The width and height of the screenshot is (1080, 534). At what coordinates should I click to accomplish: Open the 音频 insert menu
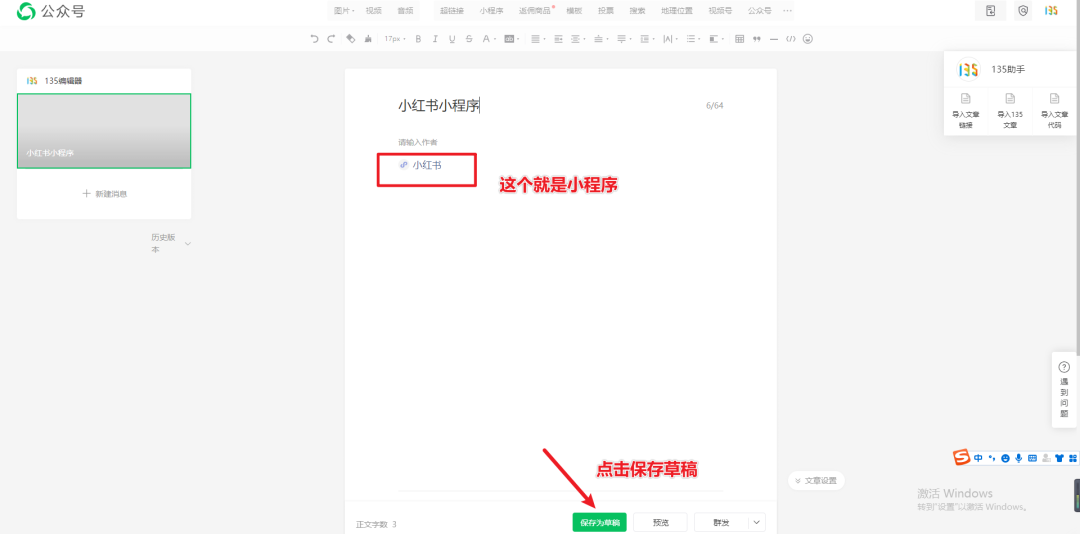pos(405,11)
